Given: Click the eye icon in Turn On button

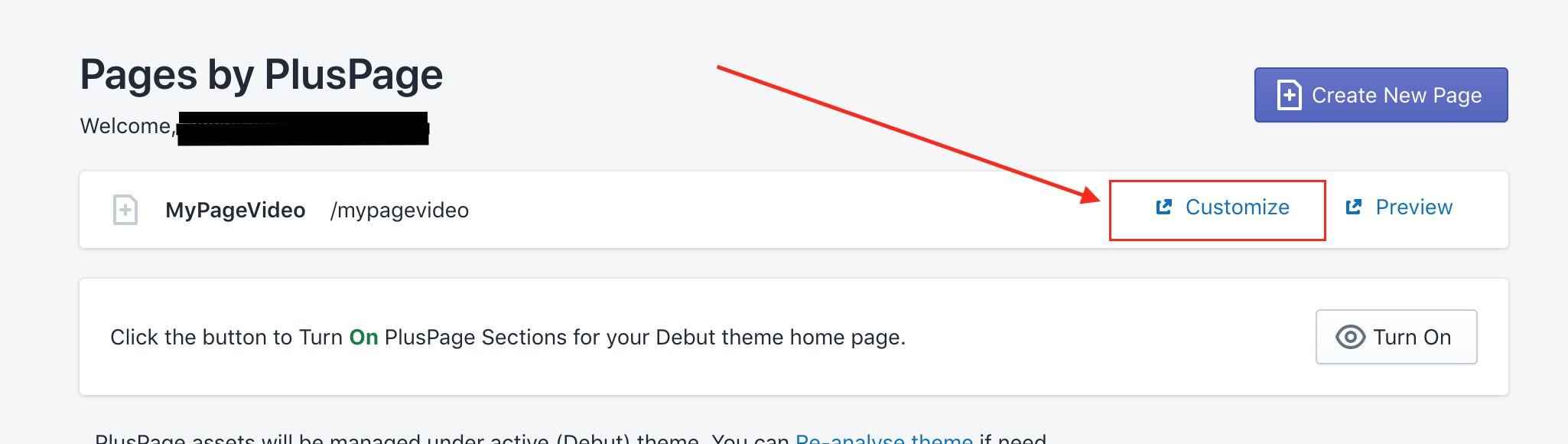Looking at the screenshot, I should tap(1350, 337).
